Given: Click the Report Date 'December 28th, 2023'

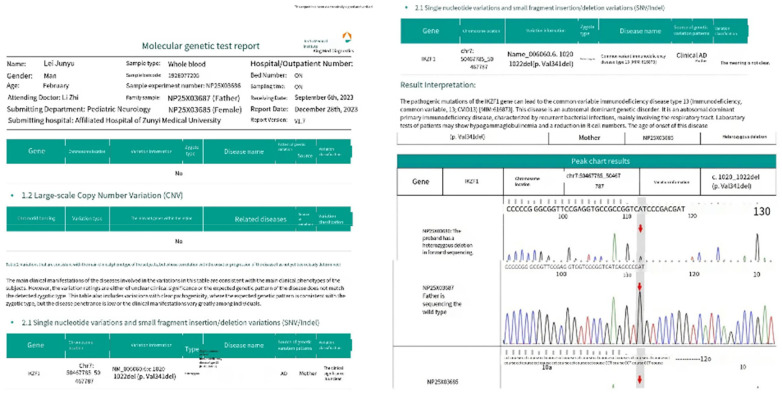Looking at the screenshot, I should click(x=326, y=109).
